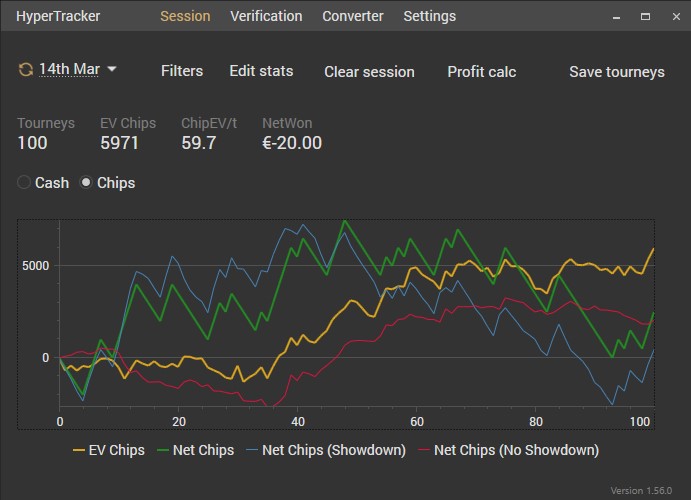This screenshot has width=691, height=500.
Task: Open the Settings tab
Action: click(x=429, y=16)
